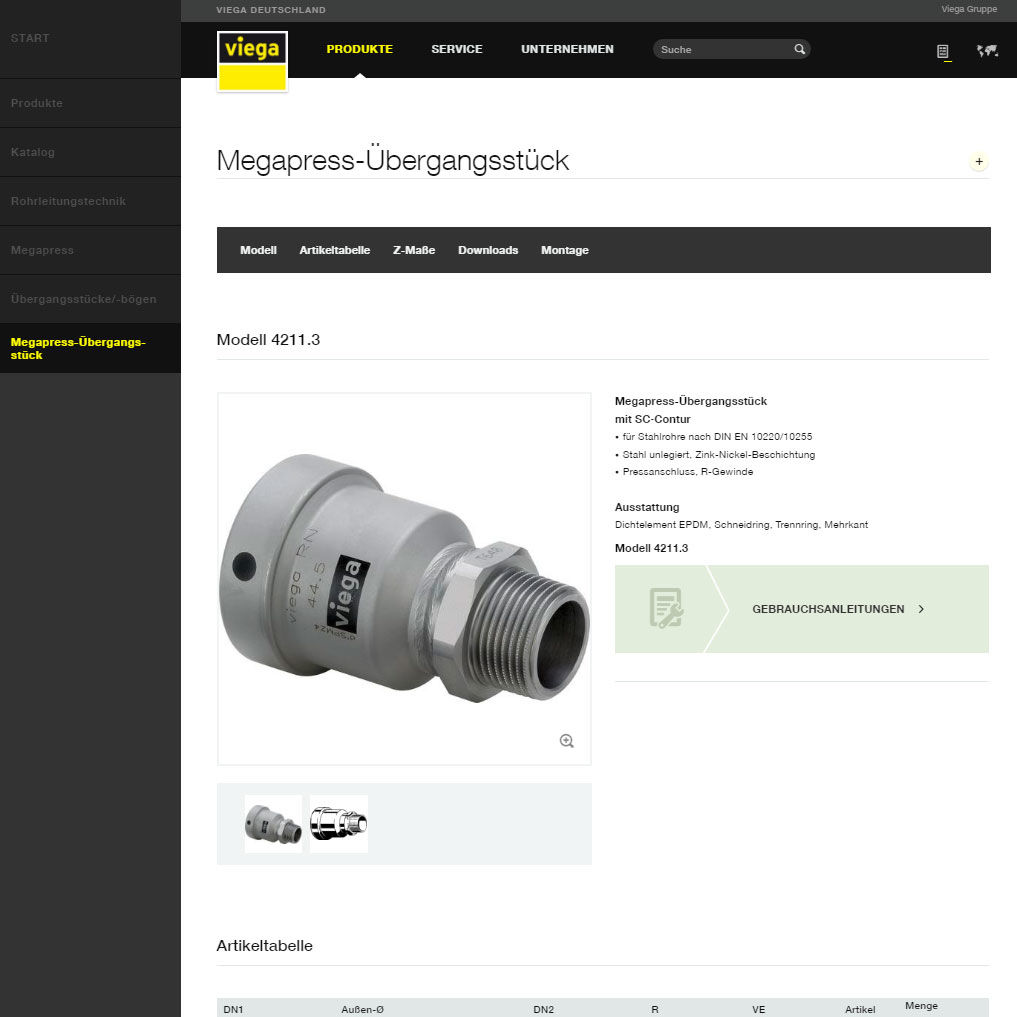Open Megapress in sidebar
Screen dimensions: 1017x1017
(x=90, y=250)
